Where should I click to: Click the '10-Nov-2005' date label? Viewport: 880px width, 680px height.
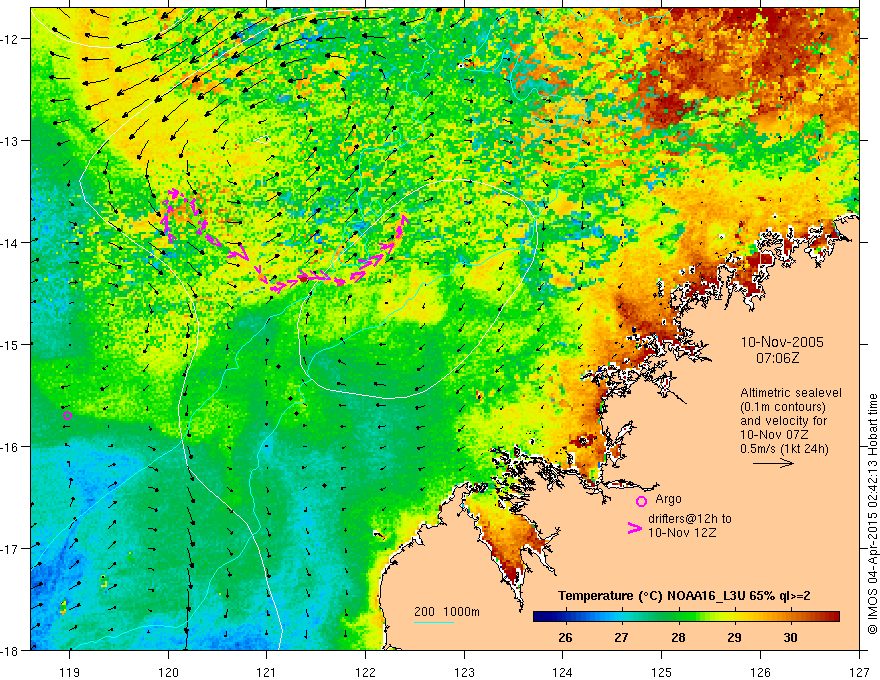[x=782, y=342]
